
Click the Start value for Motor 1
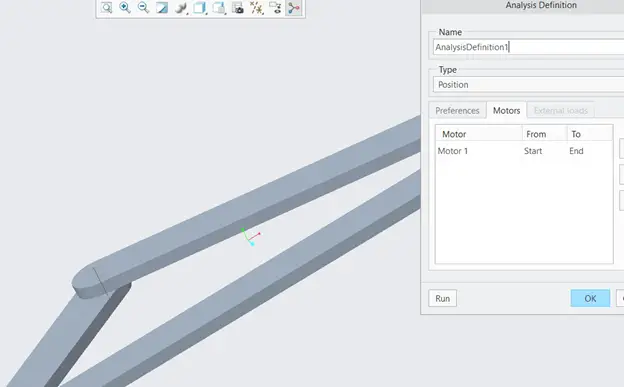pos(533,151)
